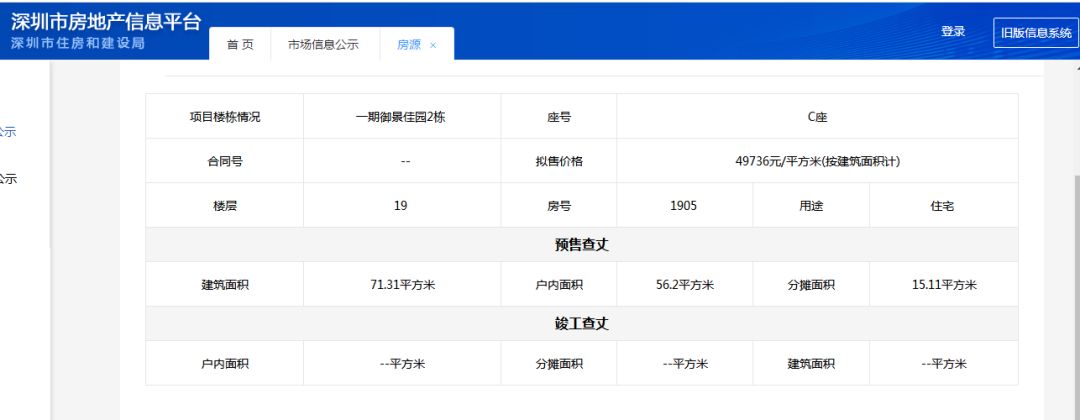Select the 项目楼栋情况 label cell

click(x=225, y=117)
